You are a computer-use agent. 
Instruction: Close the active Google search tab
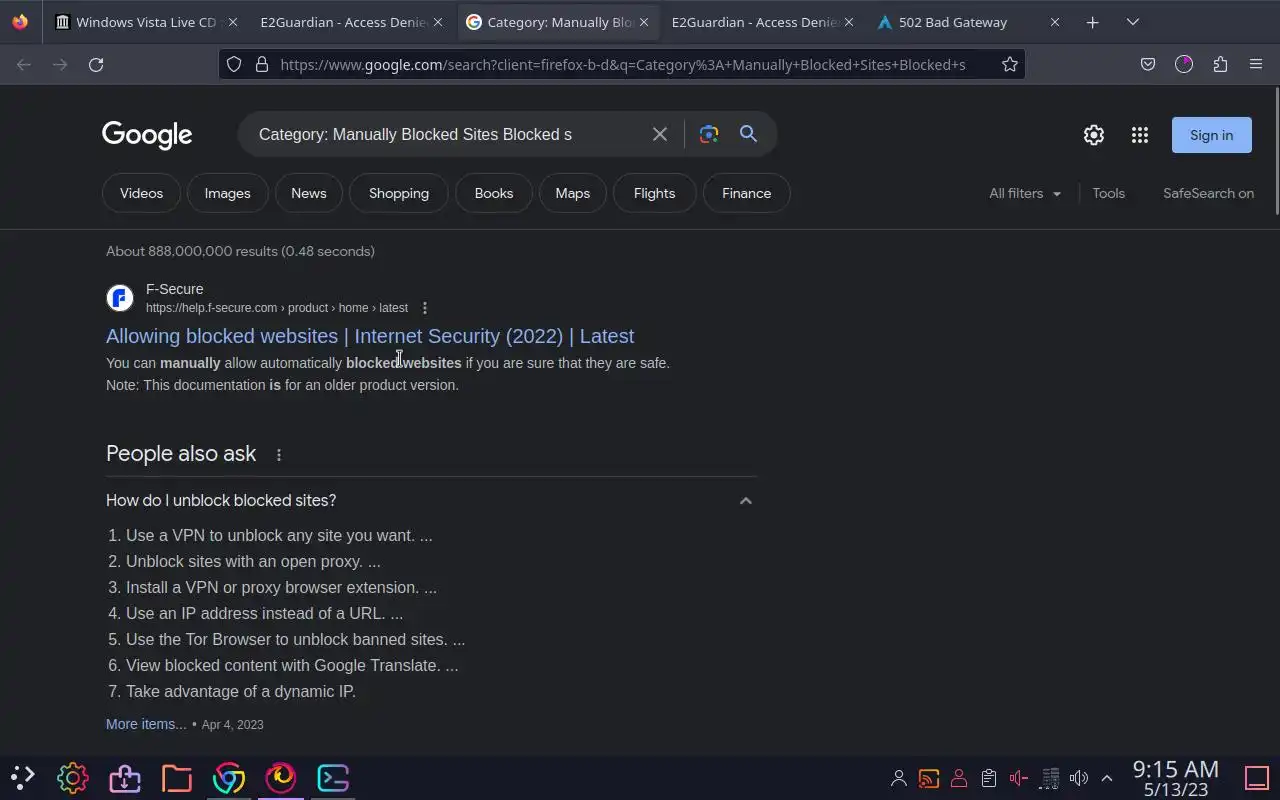pyautogui.click(x=643, y=22)
